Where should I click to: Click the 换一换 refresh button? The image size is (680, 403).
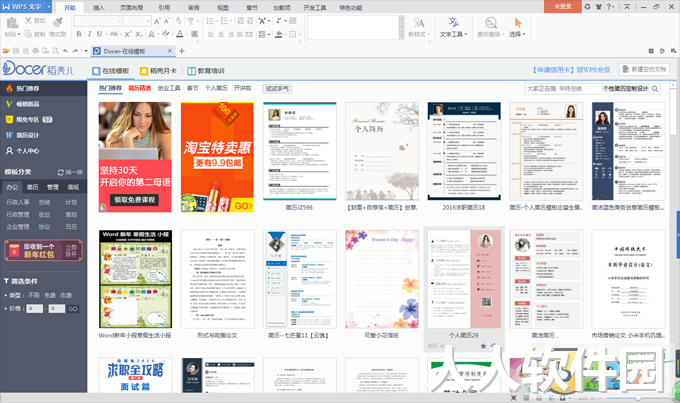[70, 172]
